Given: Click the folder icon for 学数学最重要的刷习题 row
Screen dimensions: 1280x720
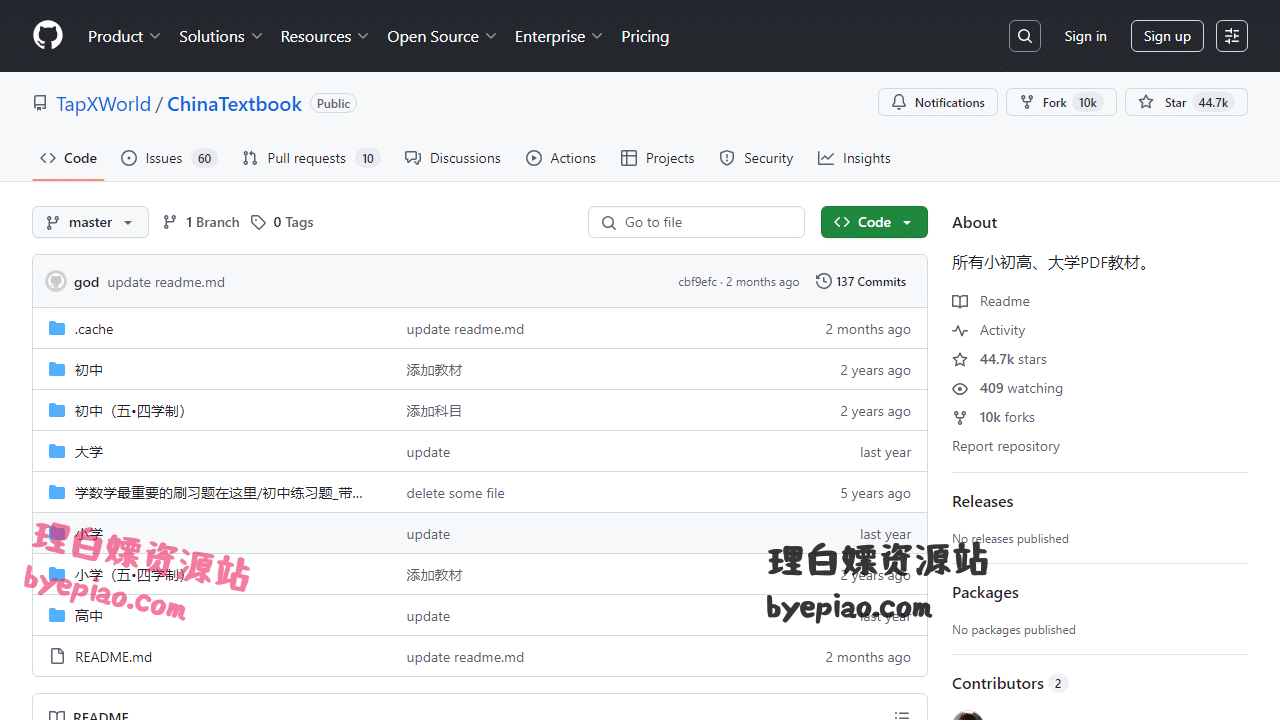Looking at the screenshot, I should click(x=57, y=493).
